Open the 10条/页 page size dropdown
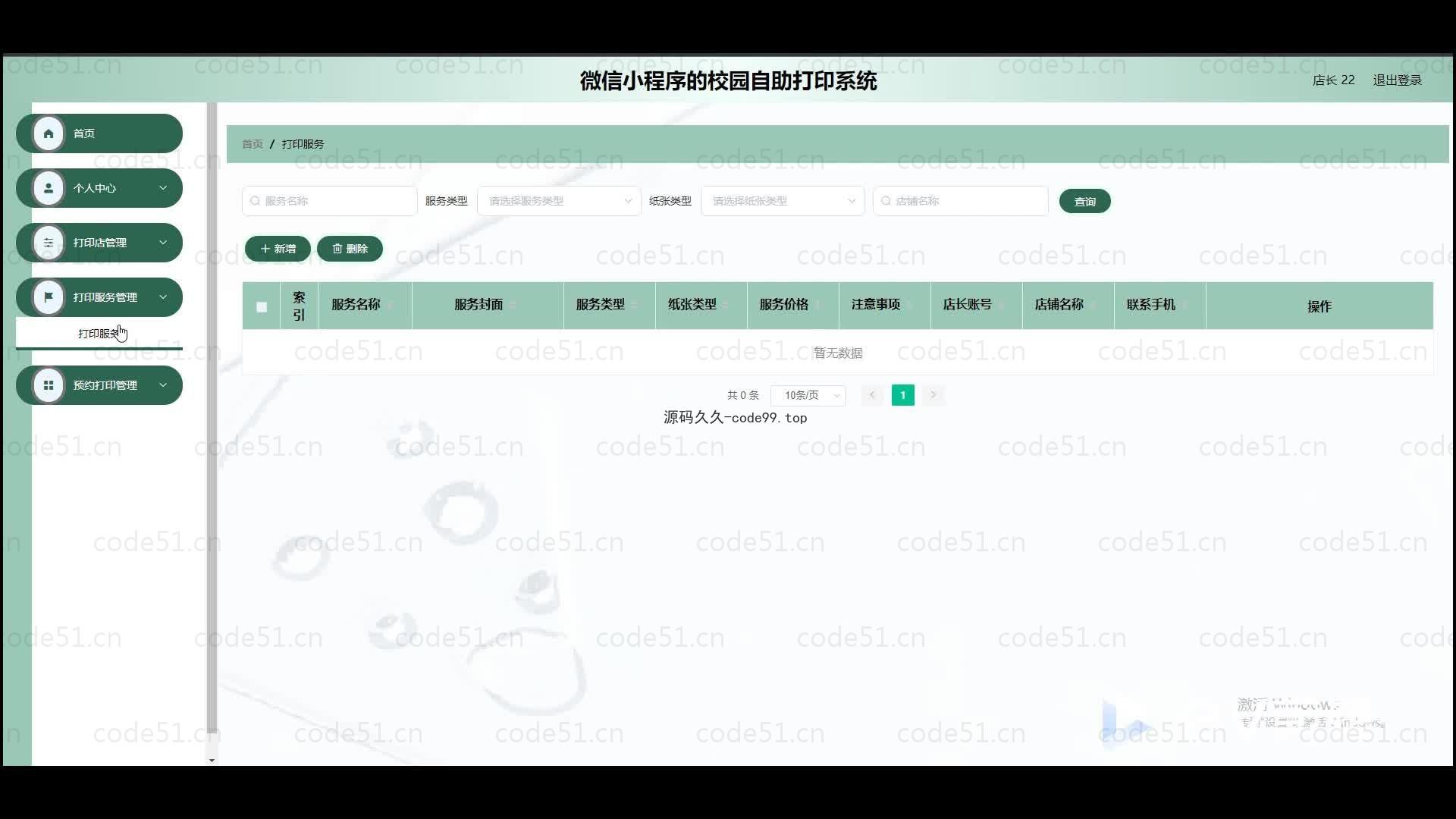 click(808, 395)
